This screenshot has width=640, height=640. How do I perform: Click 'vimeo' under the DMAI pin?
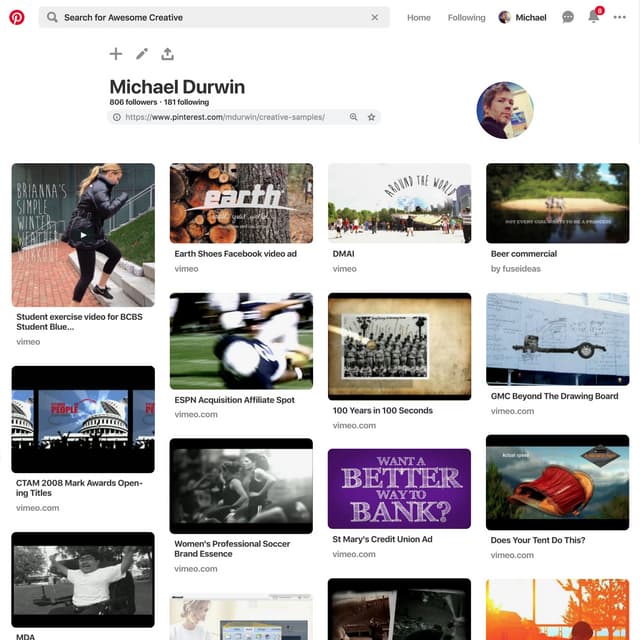344,269
